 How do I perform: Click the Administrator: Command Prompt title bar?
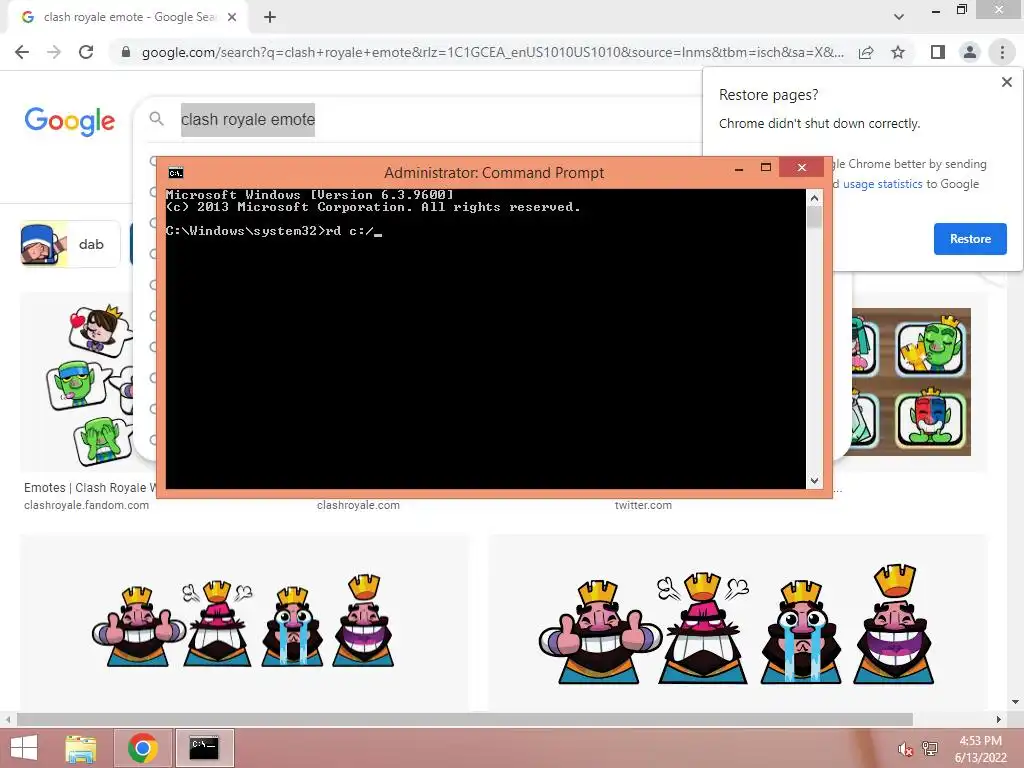click(x=494, y=172)
